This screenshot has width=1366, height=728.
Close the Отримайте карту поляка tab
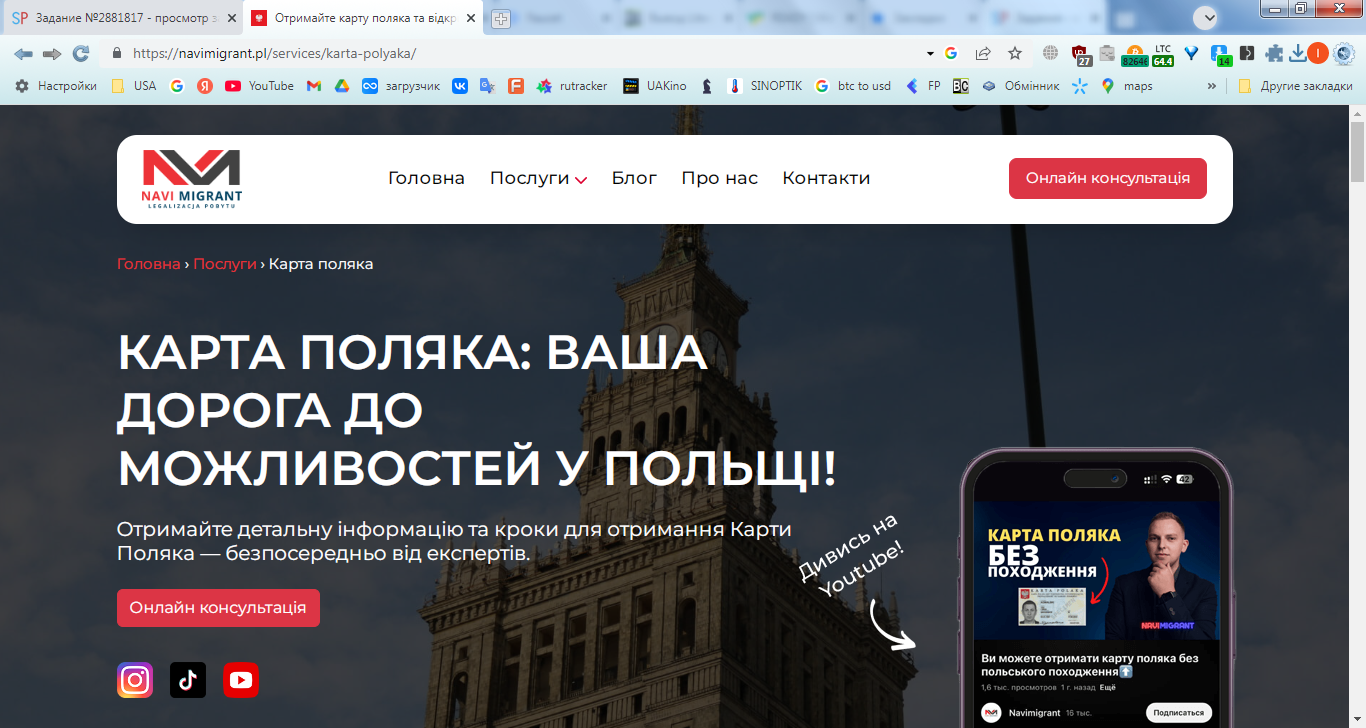click(x=470, y=18)
